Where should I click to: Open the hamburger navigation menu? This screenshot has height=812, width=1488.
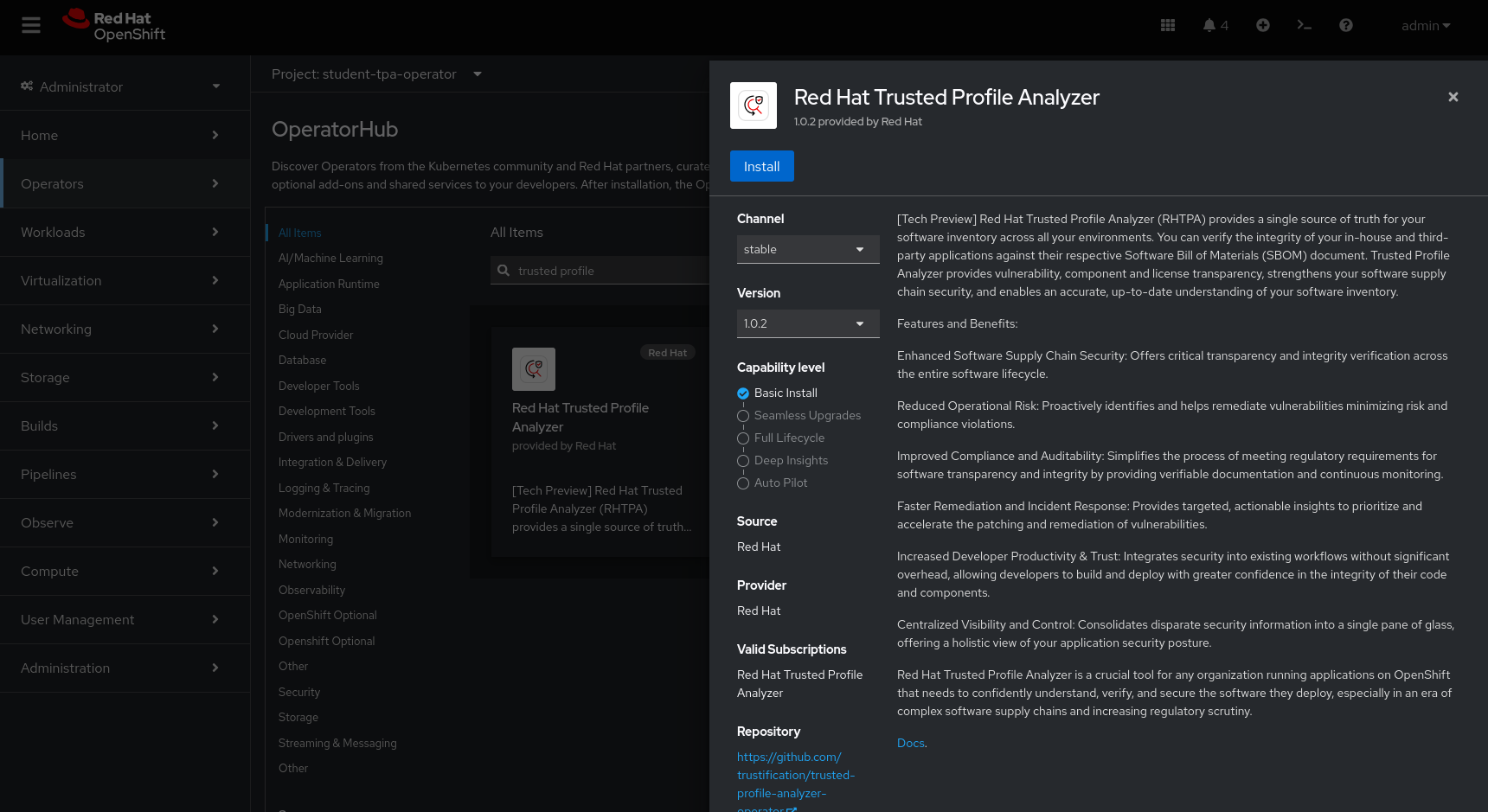click(31, 26)
